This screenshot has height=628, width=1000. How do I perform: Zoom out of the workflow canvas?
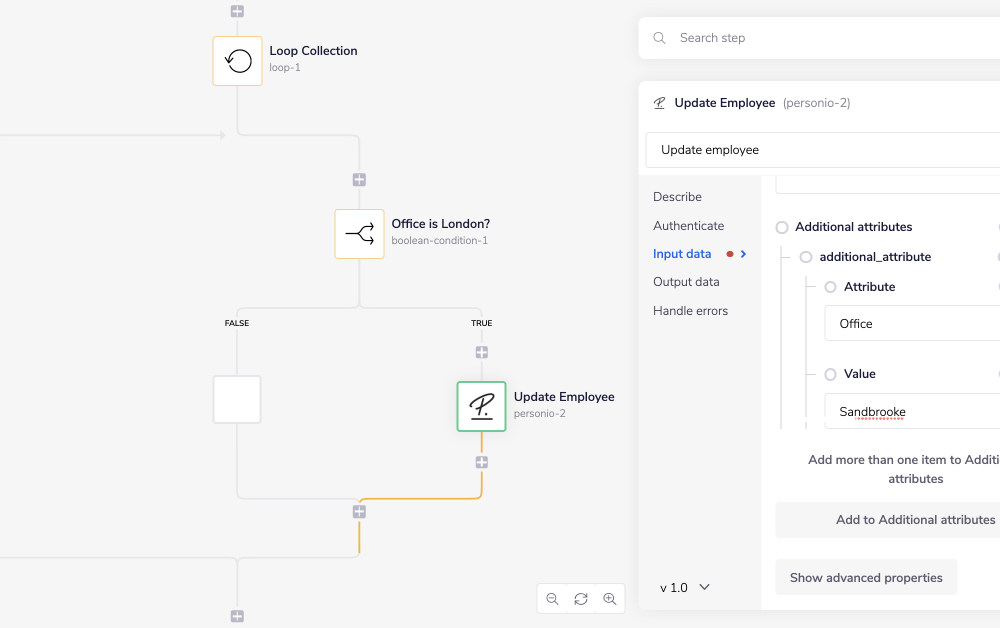[552, 599]
